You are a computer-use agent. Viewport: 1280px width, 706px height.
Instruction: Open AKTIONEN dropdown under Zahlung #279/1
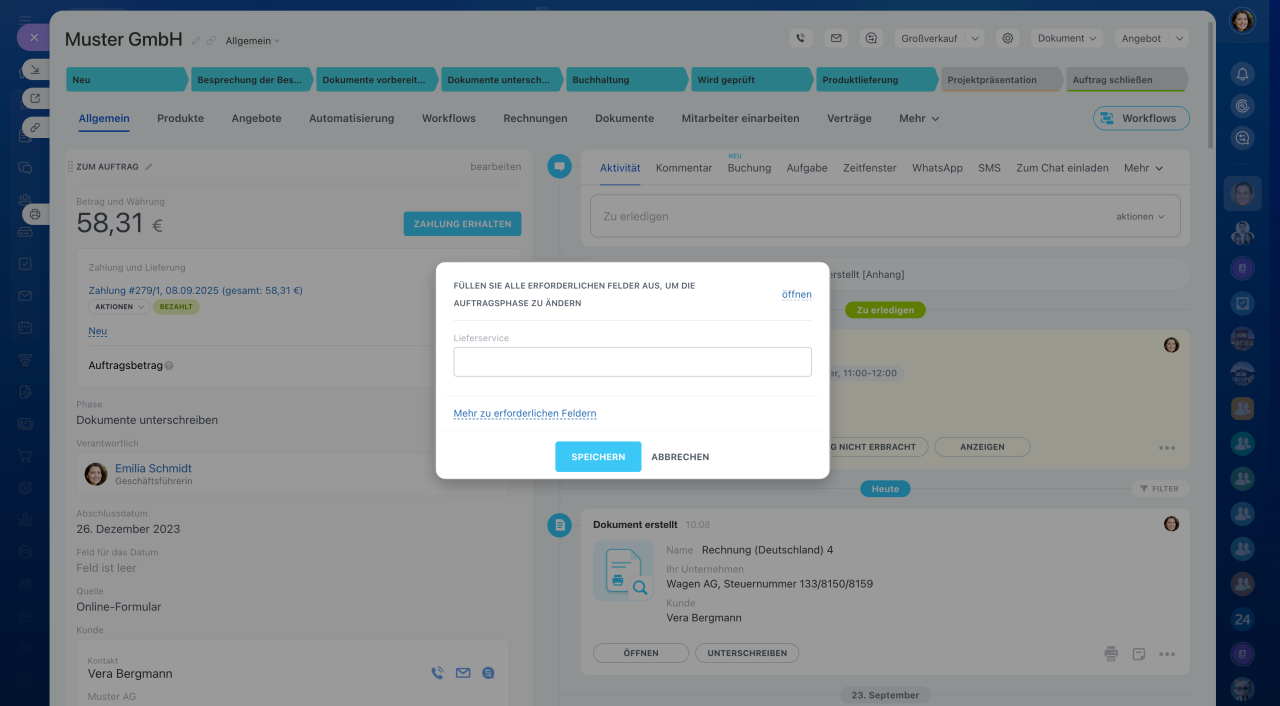click(x=118, y=307)
